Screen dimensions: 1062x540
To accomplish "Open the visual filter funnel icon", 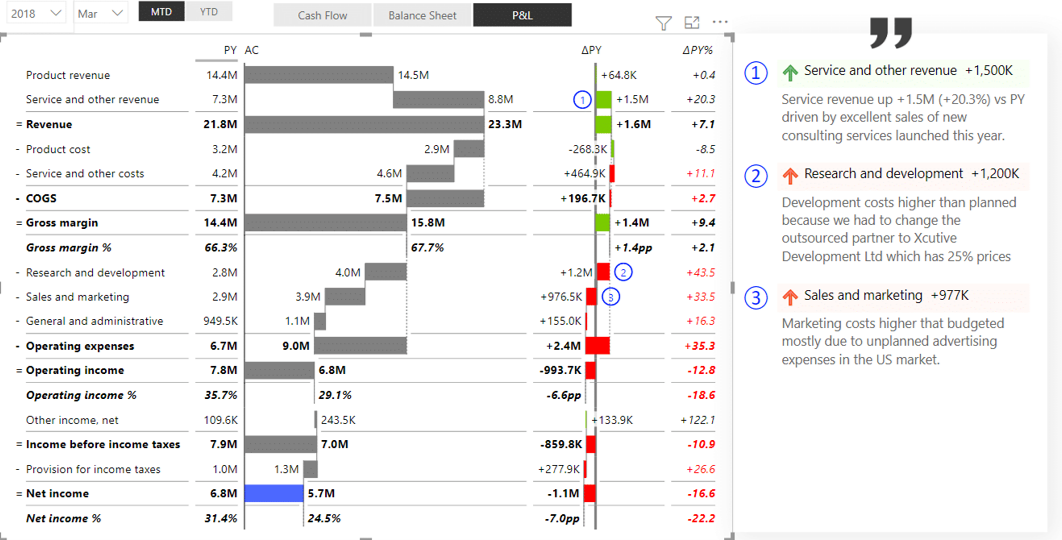I will click(663, 23).
